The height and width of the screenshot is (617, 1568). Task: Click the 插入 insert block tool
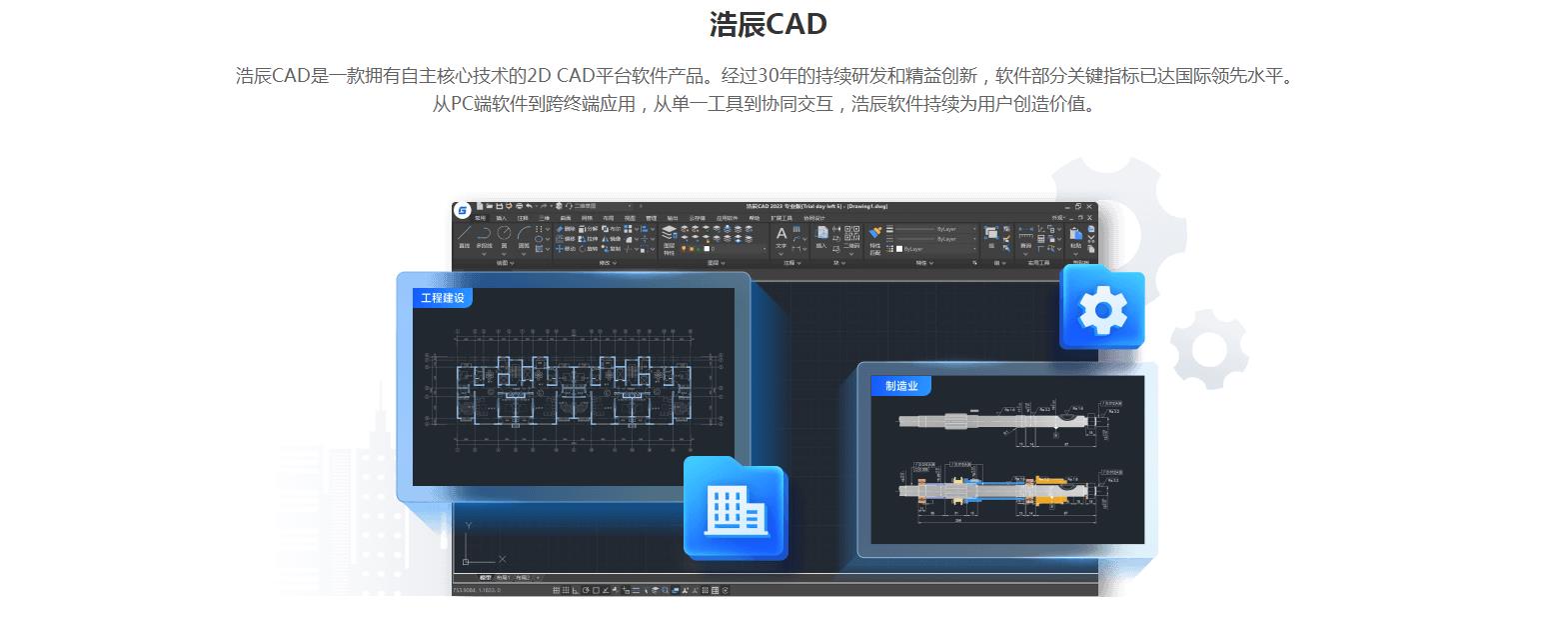pos(821,237)
